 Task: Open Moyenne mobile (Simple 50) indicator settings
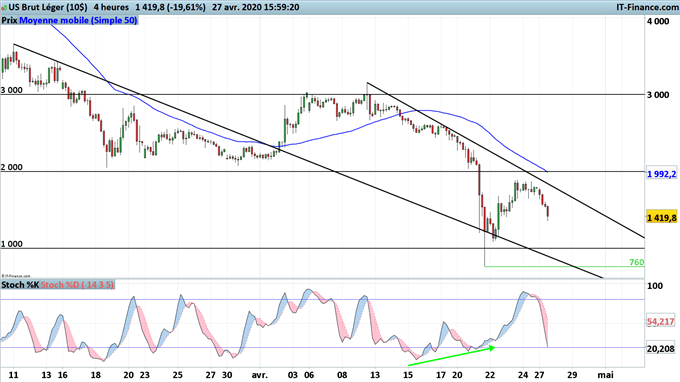point(78,20)
